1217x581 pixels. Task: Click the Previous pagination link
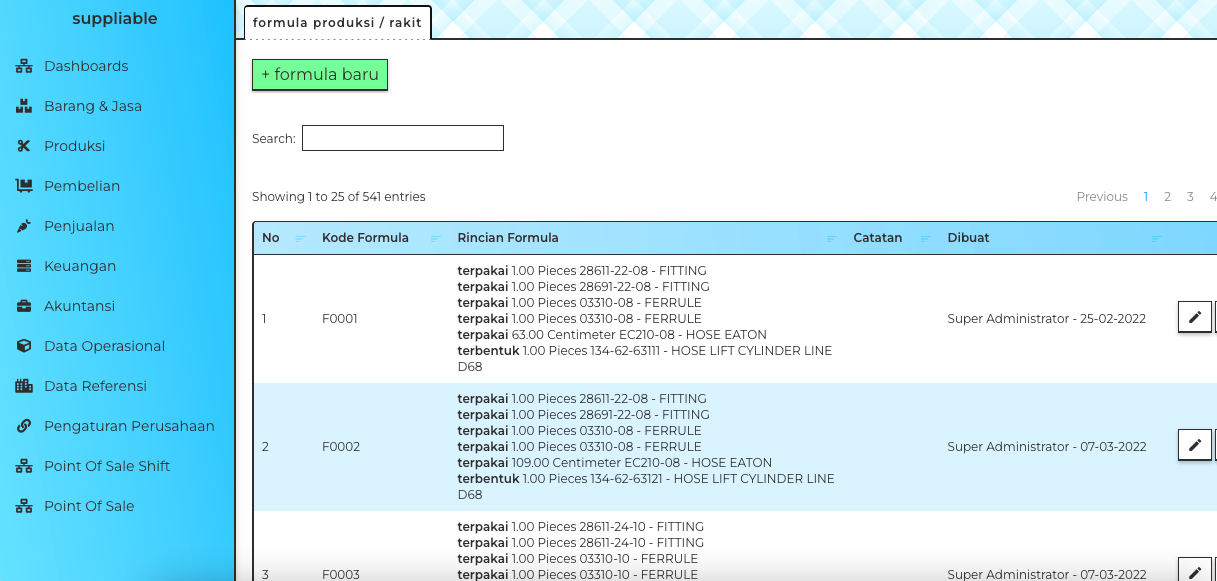coord(1102,197)
